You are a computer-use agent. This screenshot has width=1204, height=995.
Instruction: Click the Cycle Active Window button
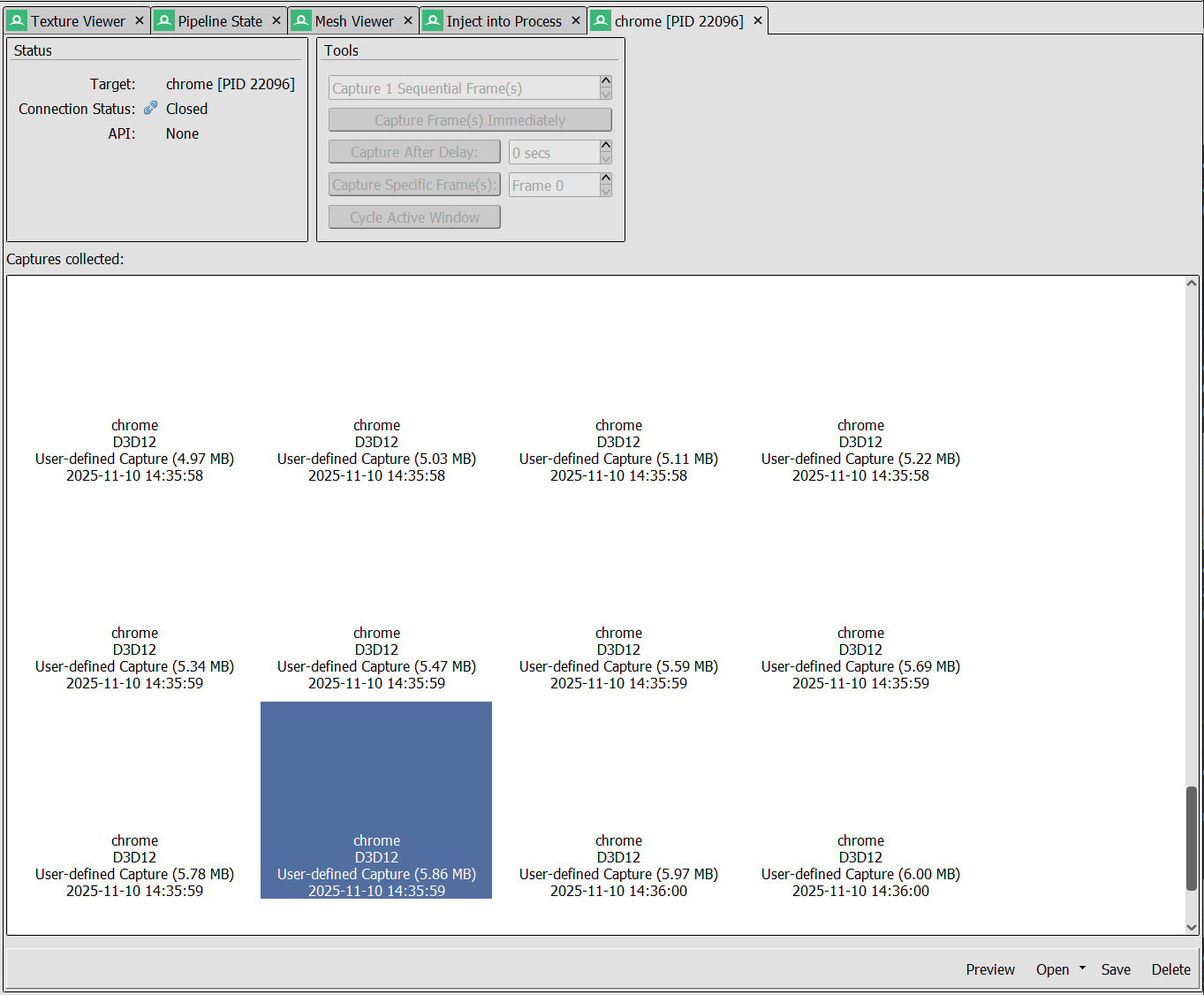pyautogui.click(x=413, y=216)
